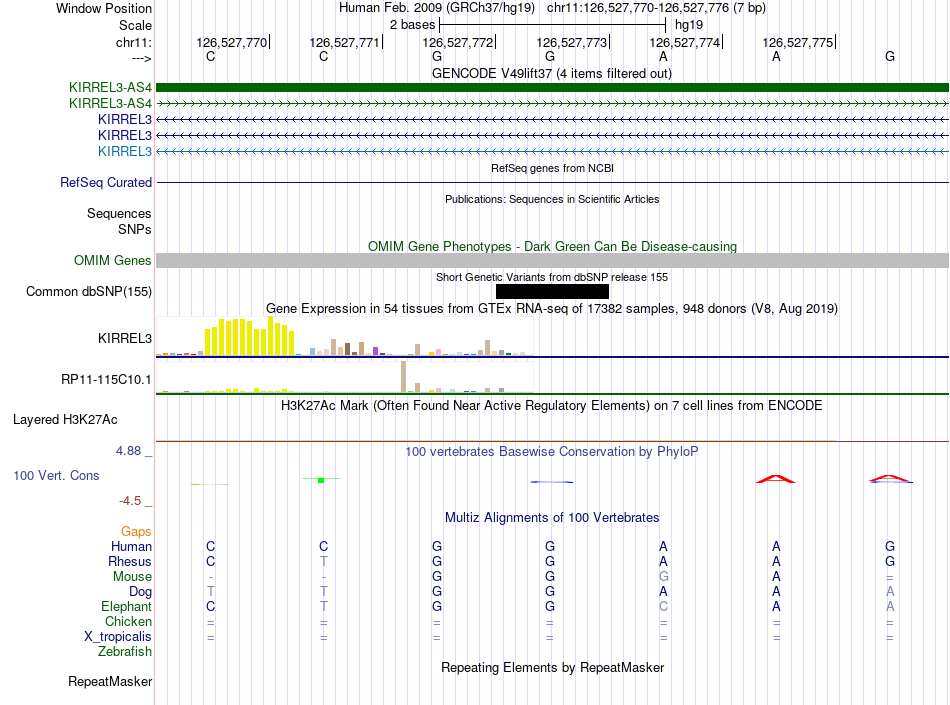Image resolution: width=950 pixels, height=705 pixels.
Task: Click the 126,527,774 coordinate label
Action: coord(685,42)
